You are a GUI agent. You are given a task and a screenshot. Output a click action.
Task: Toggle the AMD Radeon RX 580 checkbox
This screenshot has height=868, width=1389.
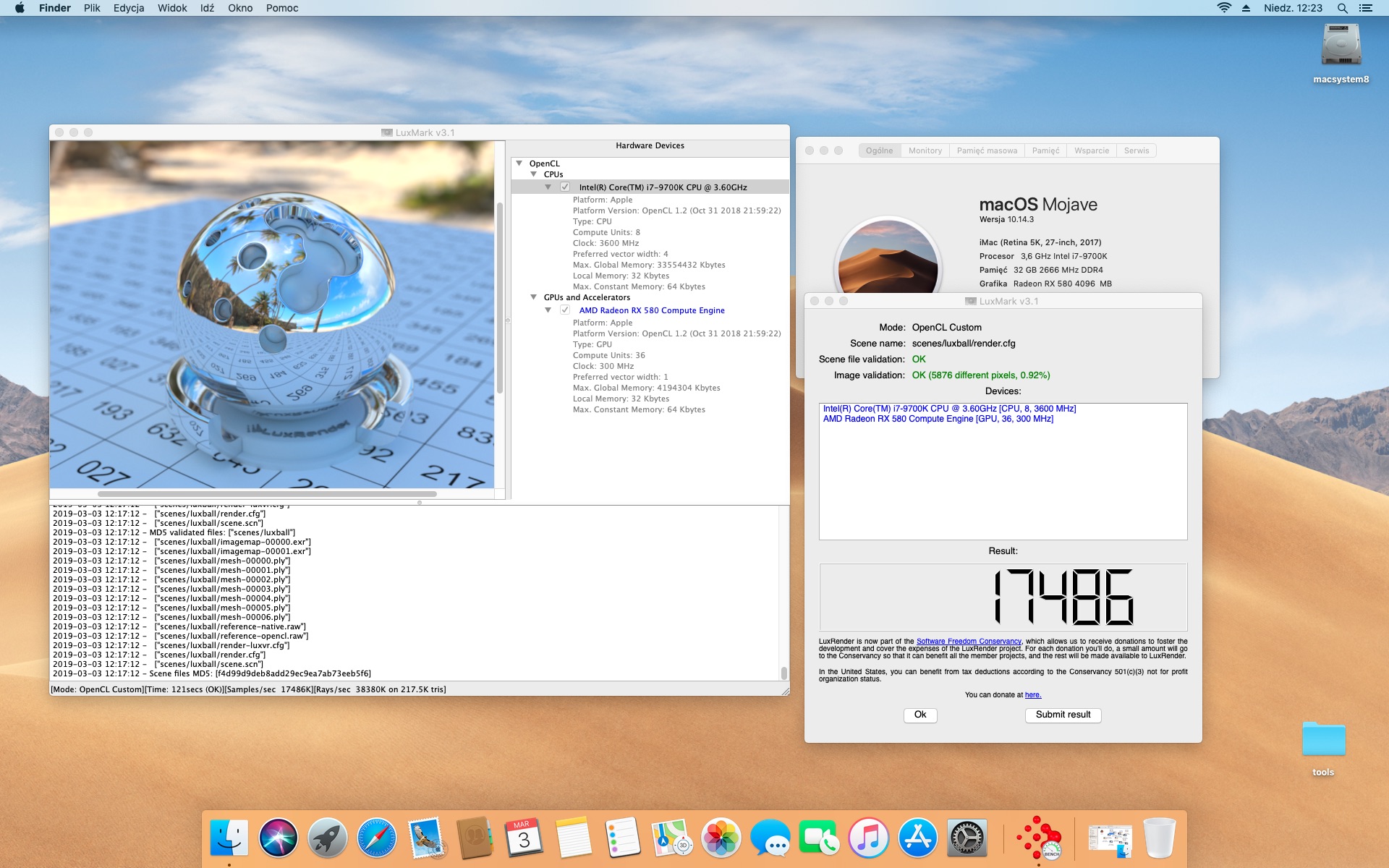(565, 310)
